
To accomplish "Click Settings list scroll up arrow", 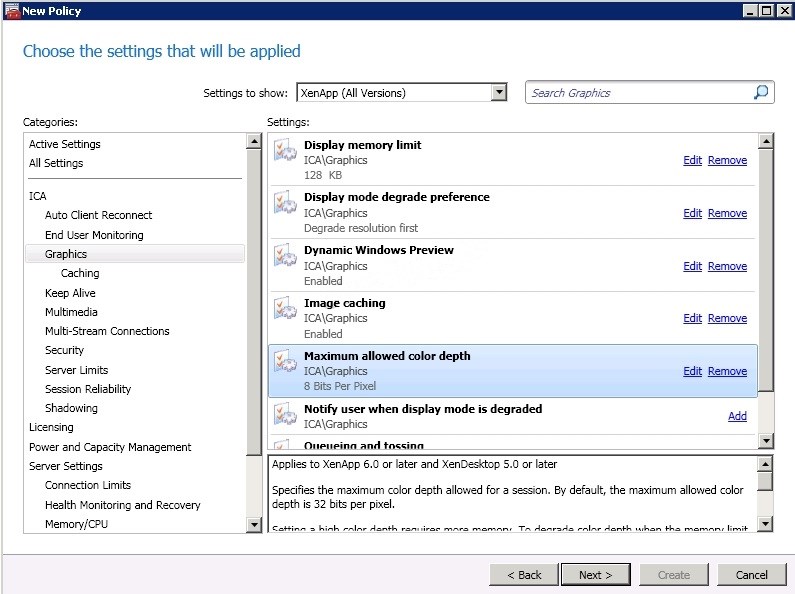I will coord(766,141).
